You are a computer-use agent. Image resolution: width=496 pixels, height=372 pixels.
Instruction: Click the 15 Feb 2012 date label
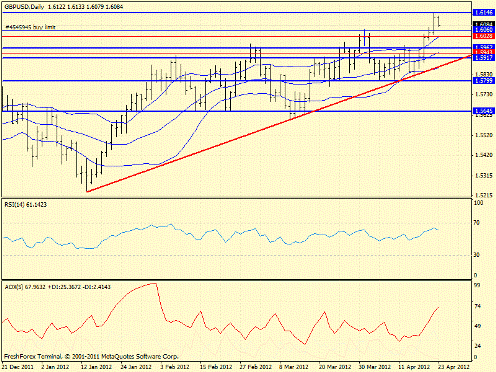tap(216, 367)
